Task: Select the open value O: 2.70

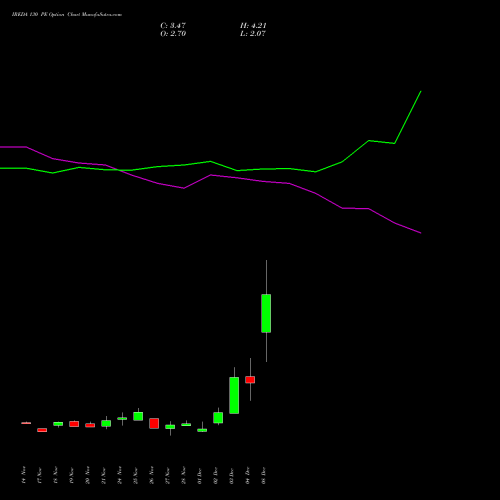Action: 173,34
